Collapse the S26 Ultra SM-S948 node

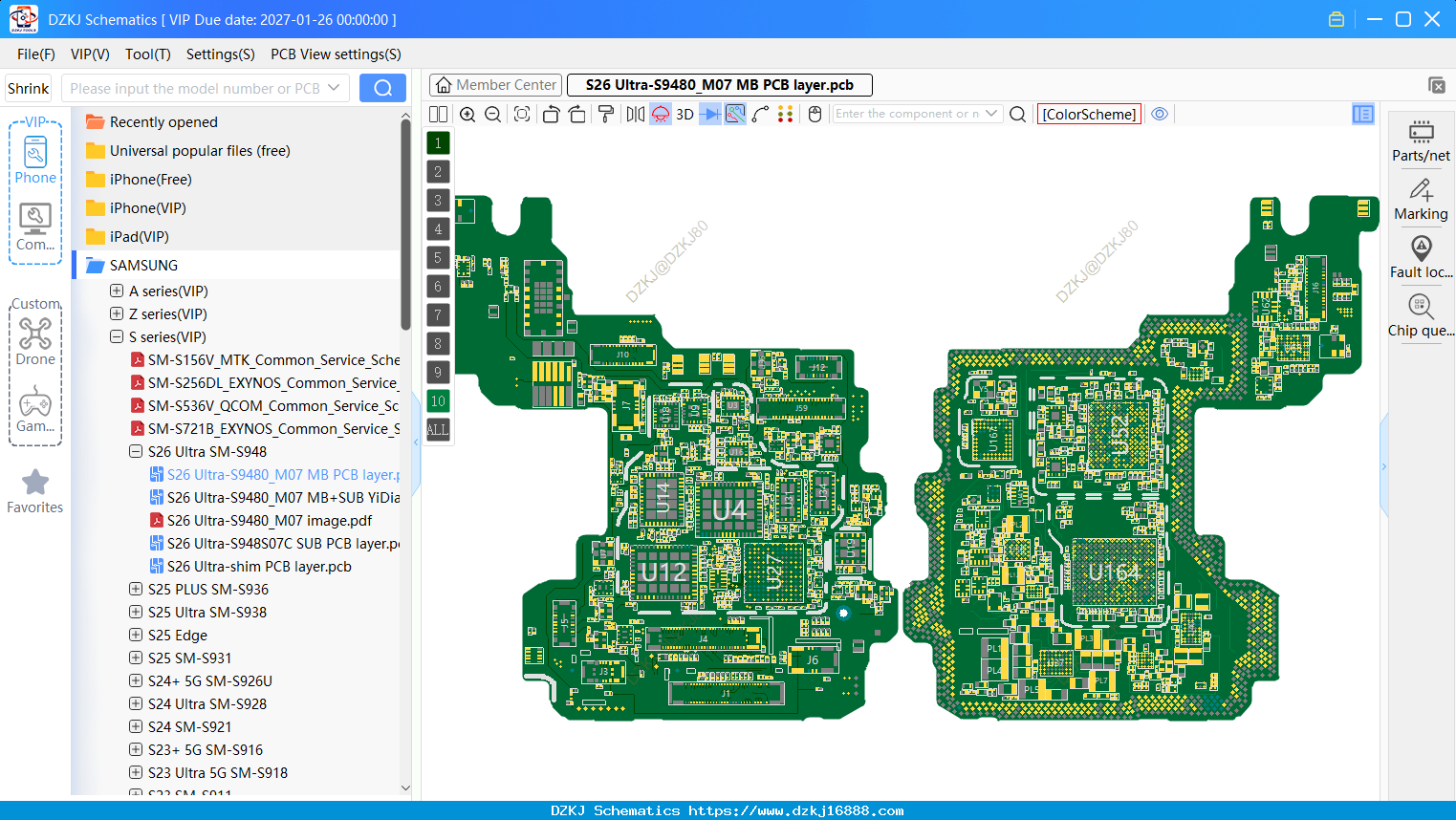tap(136, 451)
